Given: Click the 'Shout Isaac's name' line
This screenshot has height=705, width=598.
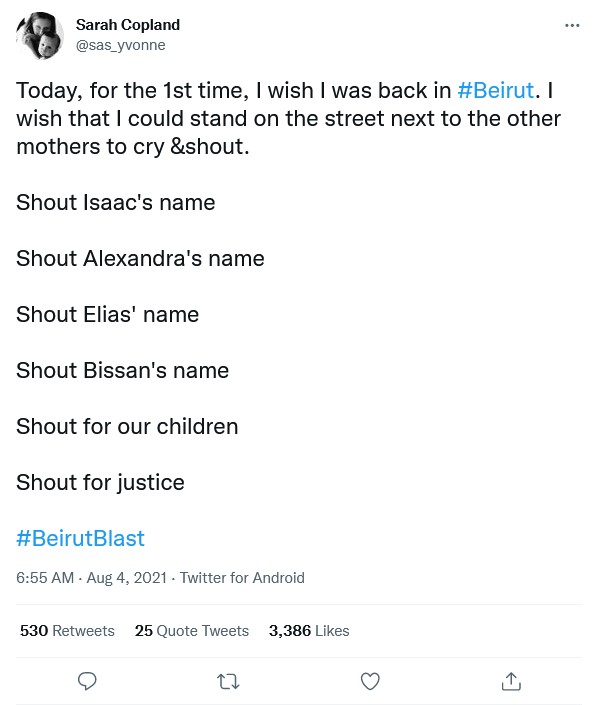Looking at the screenshot, I should (x=116, y=202).
